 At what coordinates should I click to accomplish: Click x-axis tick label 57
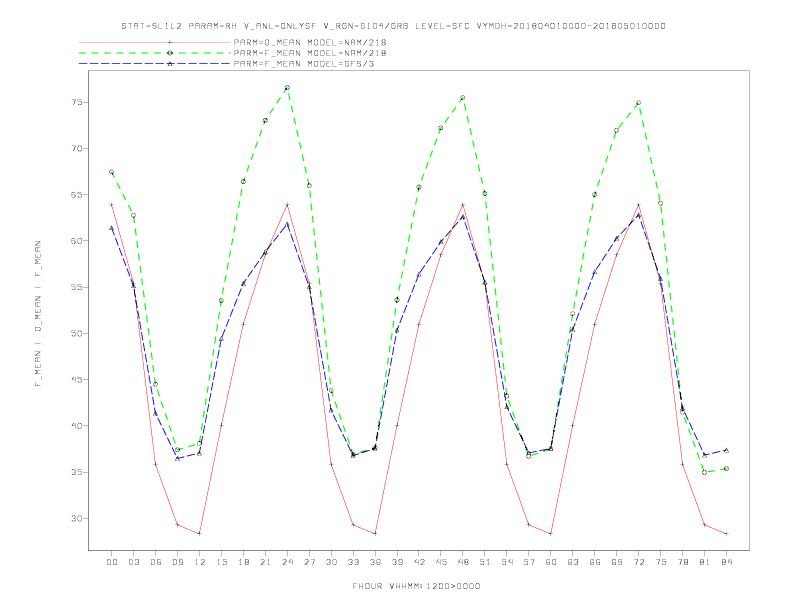pyautogui.click(x=529, y=562)
